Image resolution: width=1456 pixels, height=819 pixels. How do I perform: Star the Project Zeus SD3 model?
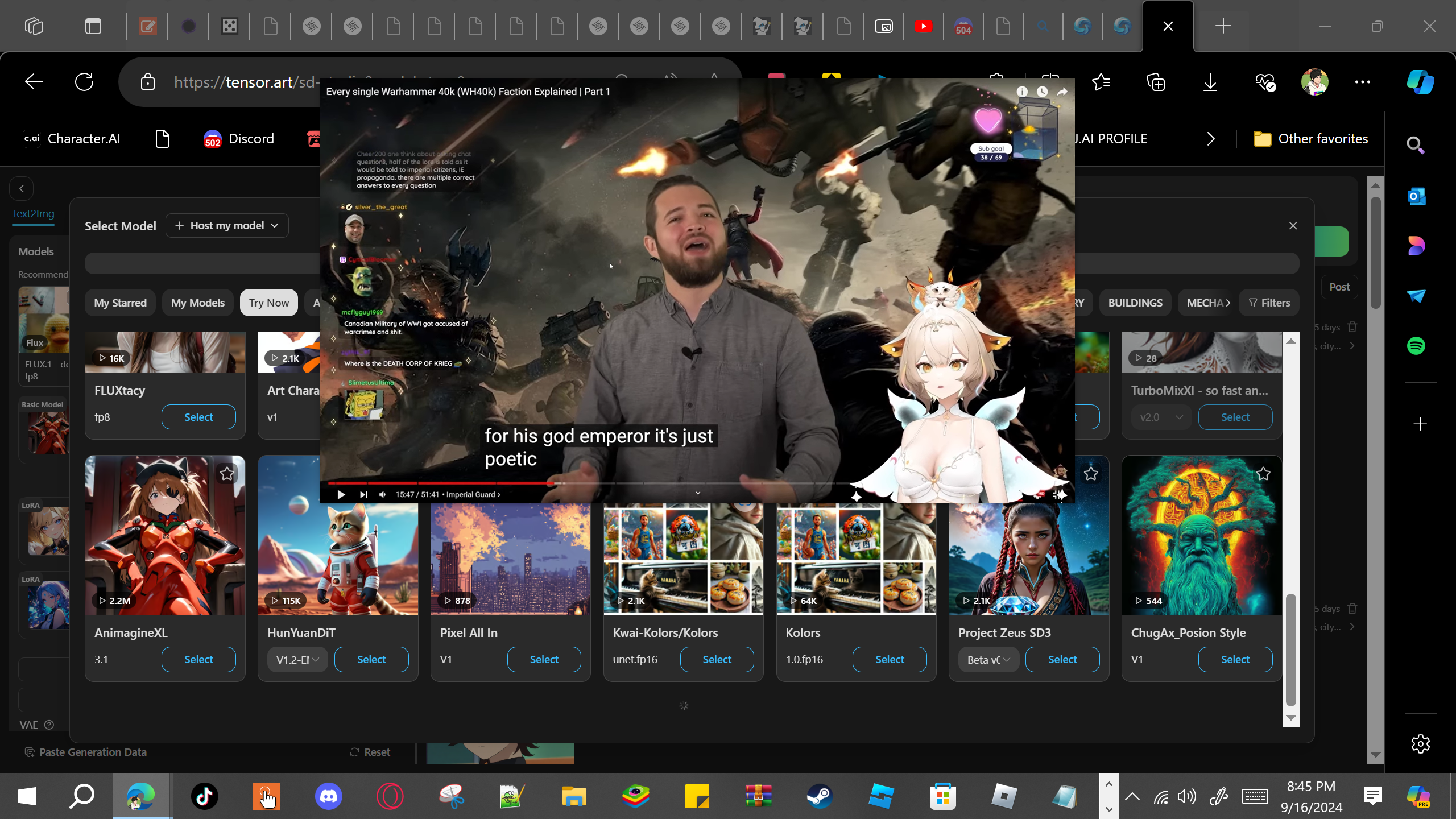click(1090, 473)
